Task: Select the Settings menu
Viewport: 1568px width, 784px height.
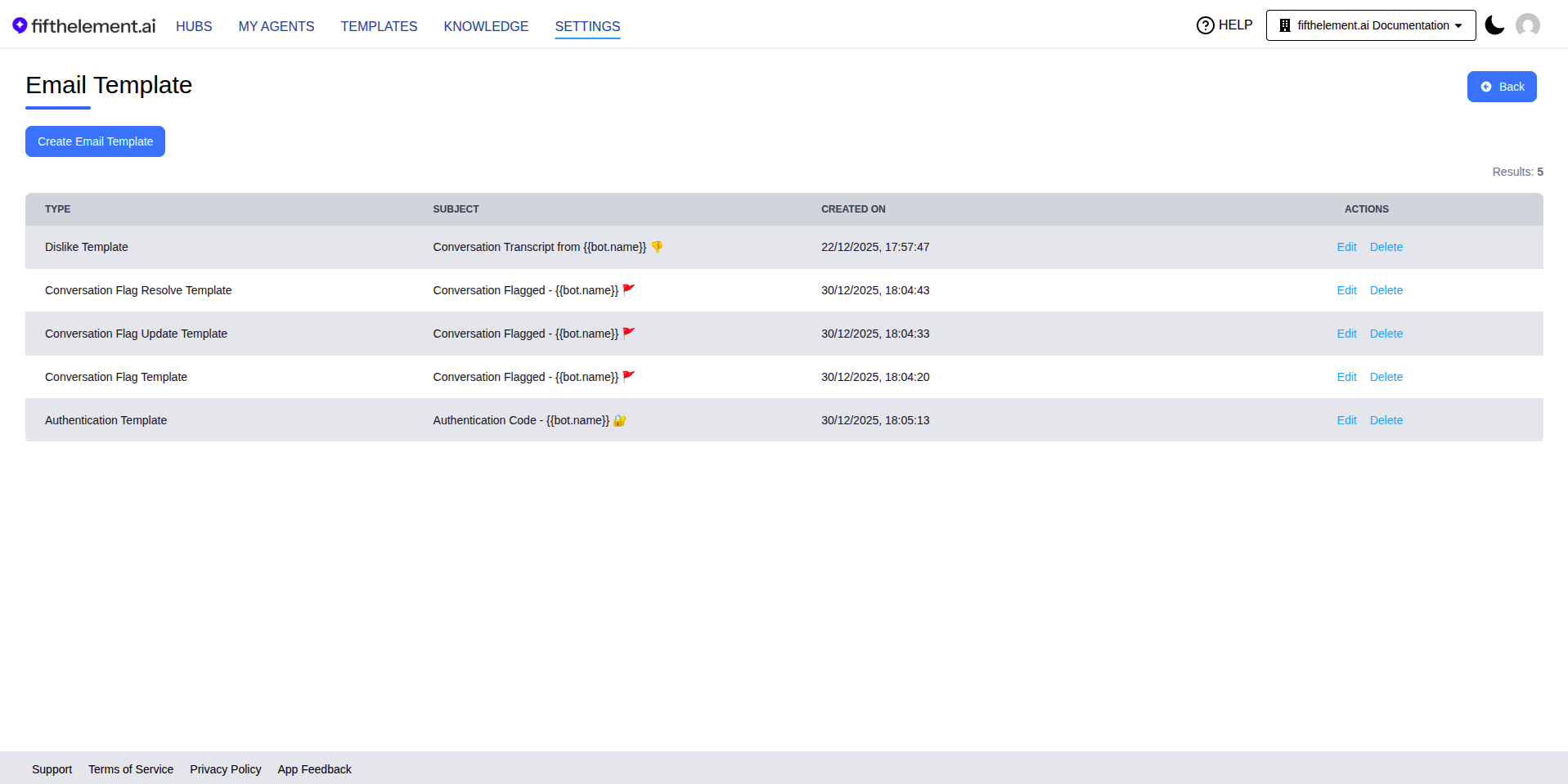Action: pyautogui.click(x=587, y=26)
